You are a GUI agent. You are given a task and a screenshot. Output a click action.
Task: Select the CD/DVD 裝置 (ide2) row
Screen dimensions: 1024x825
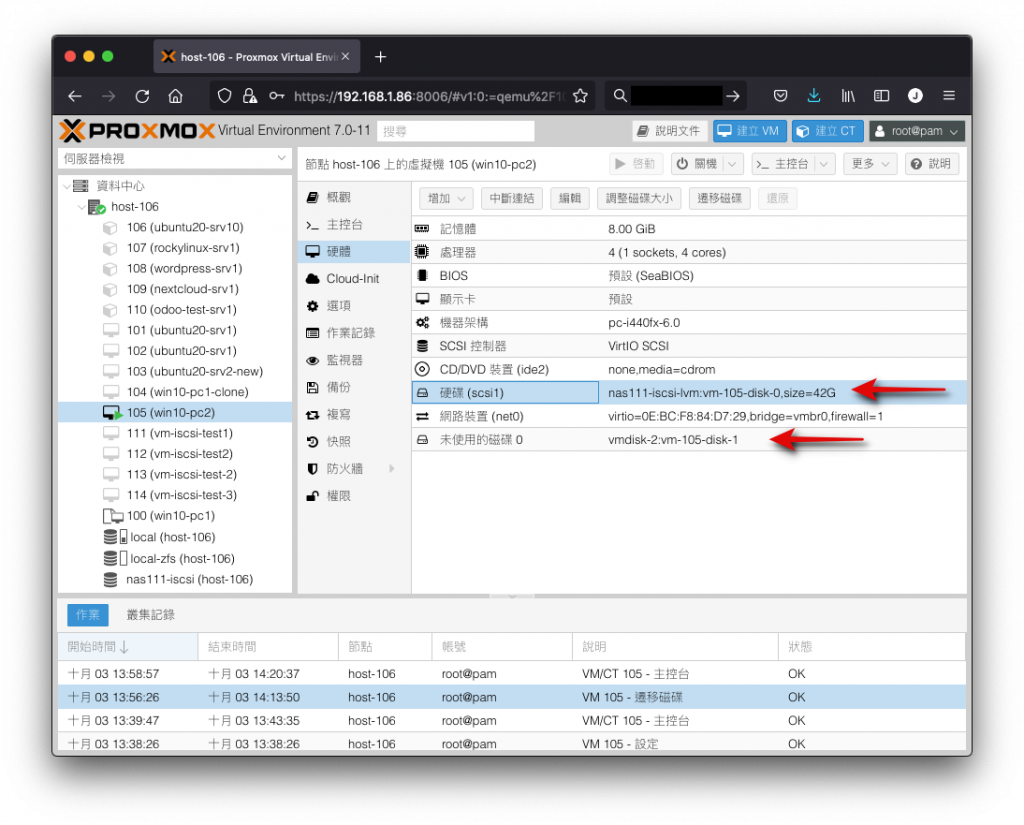pos(689,370)
